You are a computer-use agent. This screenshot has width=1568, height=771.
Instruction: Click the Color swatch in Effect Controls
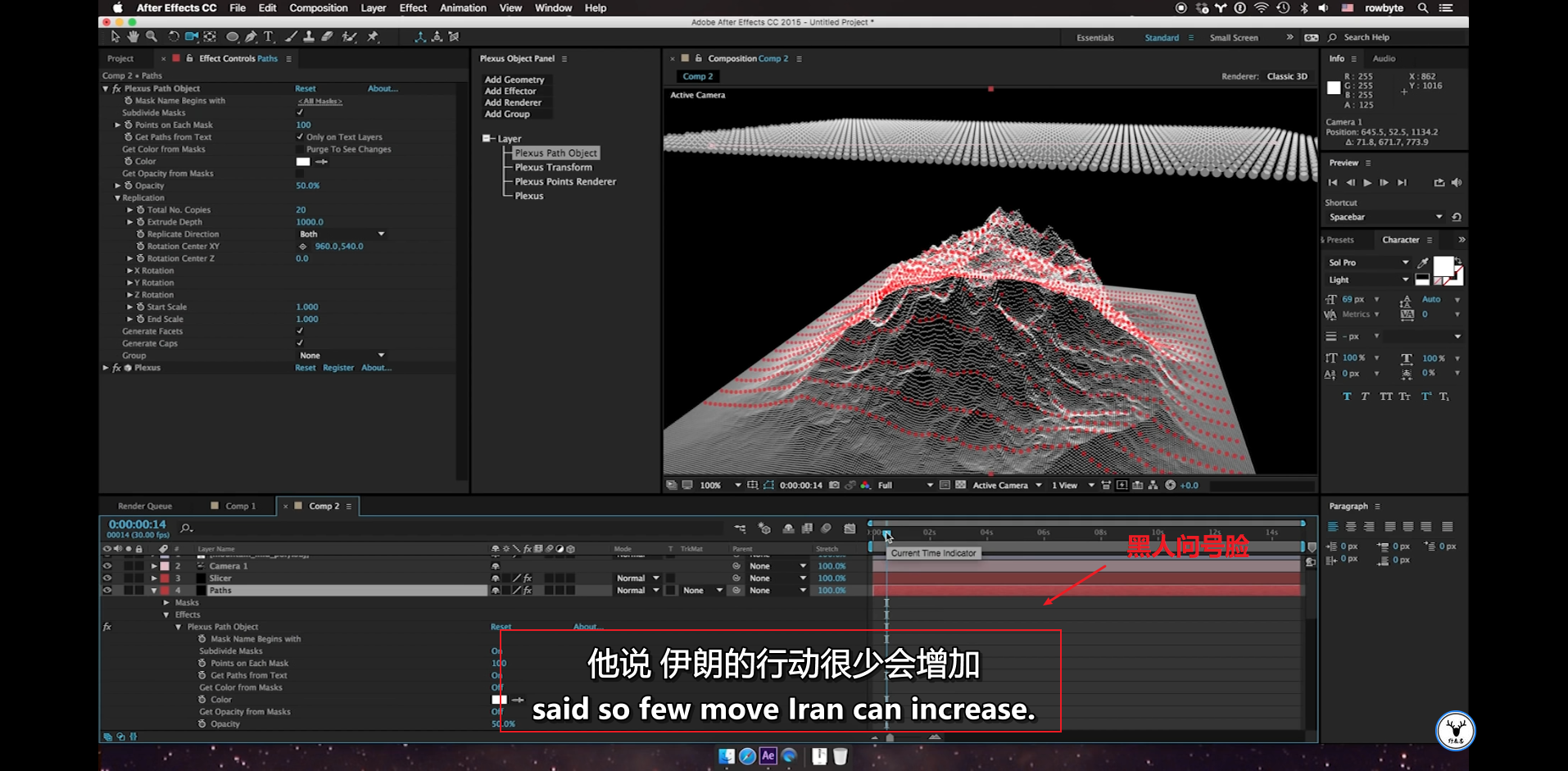303,161
